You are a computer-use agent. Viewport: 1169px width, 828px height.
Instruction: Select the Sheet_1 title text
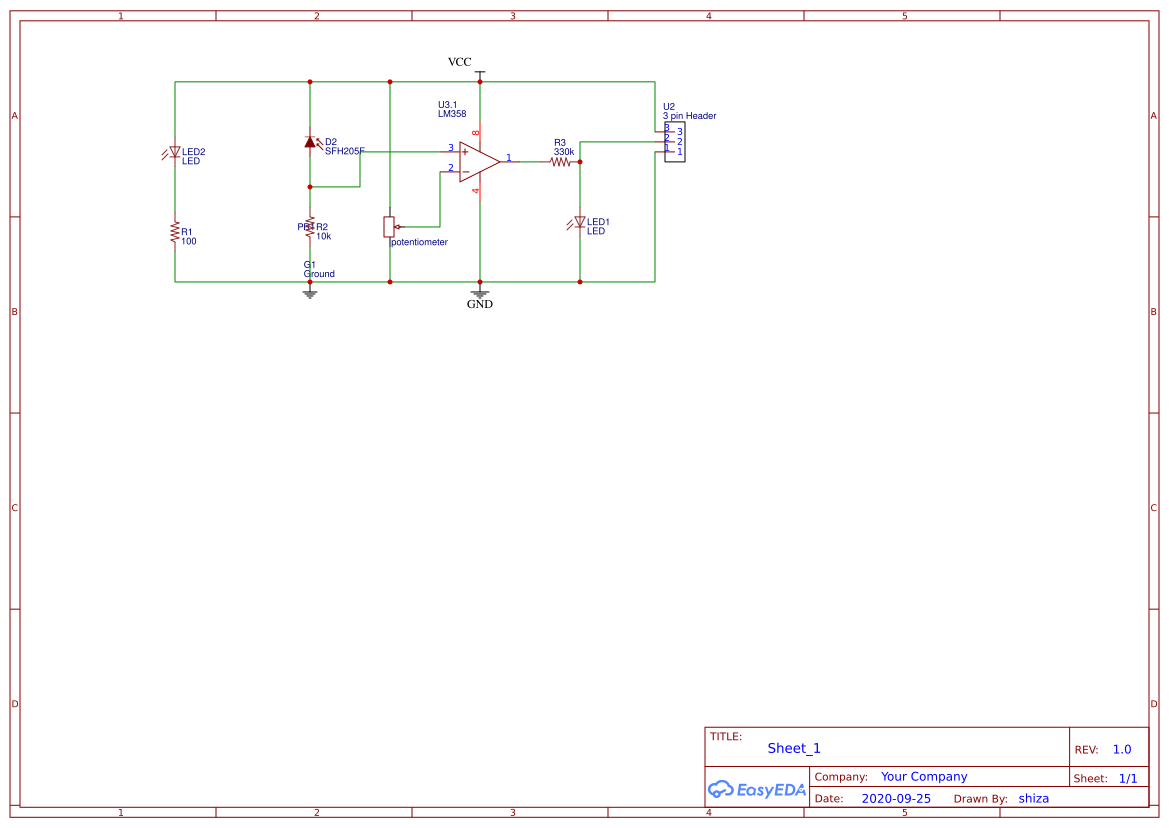(x=793, y=748)
